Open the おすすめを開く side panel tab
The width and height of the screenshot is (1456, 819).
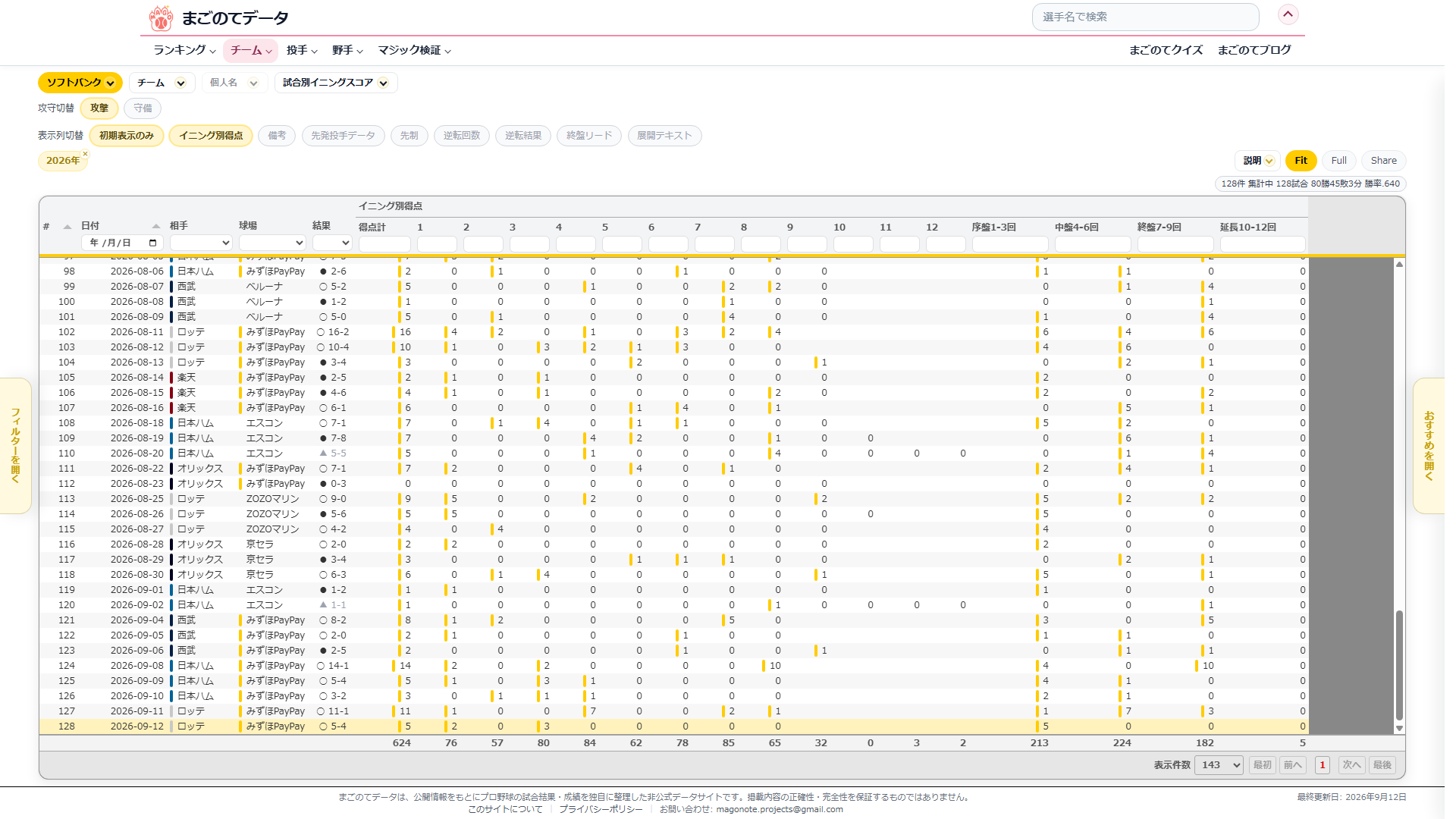pyautogui.click(x=1429, y=446)
